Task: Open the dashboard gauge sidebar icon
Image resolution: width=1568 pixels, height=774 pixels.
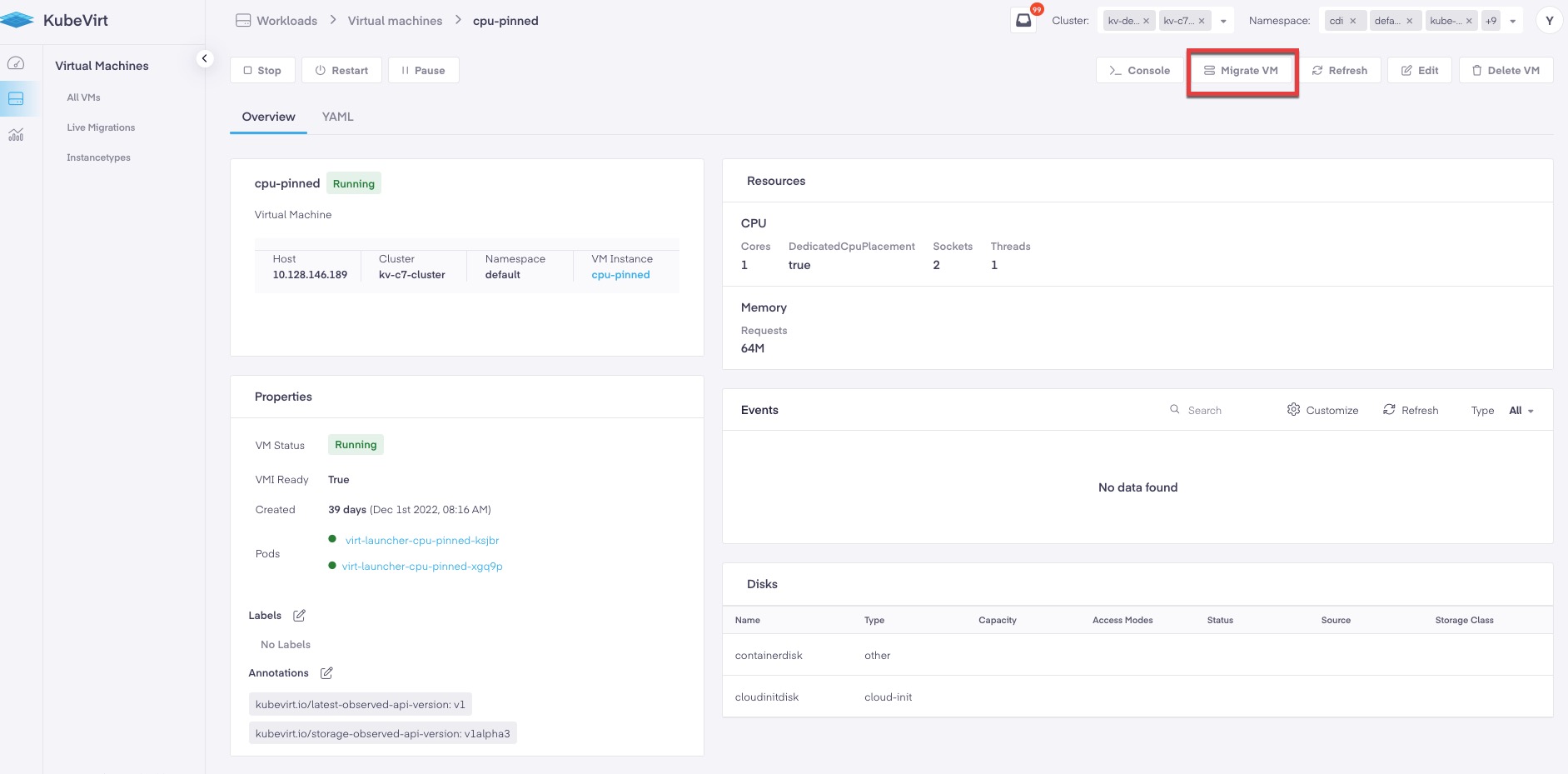Action: pos(16,63)
